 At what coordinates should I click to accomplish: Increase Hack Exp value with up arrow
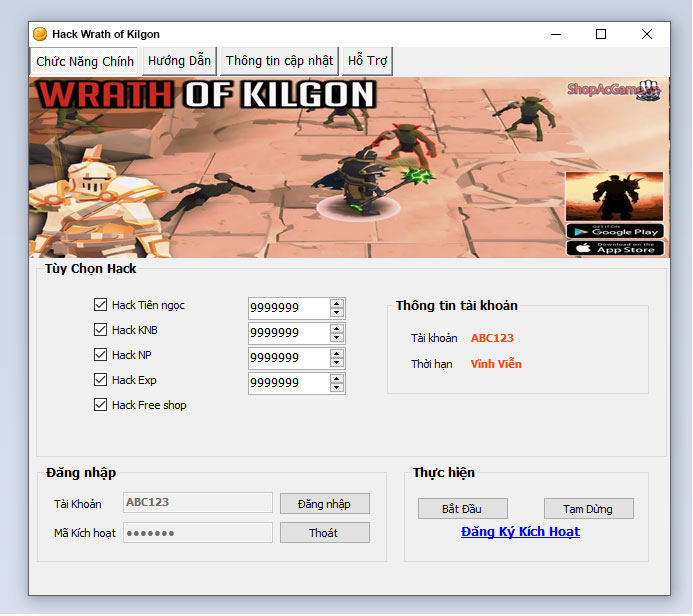[337, 379]
